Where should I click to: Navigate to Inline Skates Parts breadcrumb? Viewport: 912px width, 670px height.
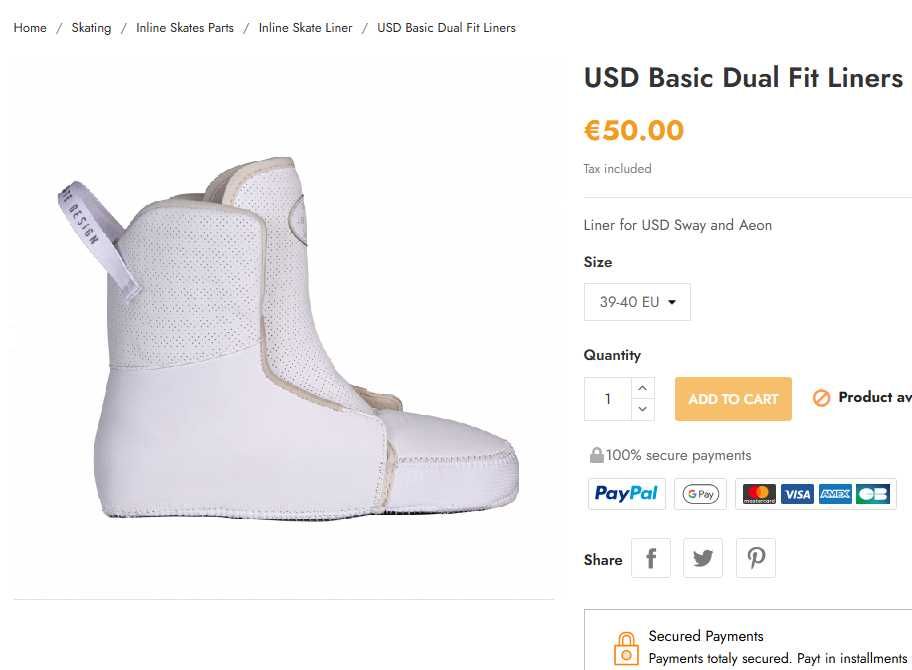click(185, 28)
